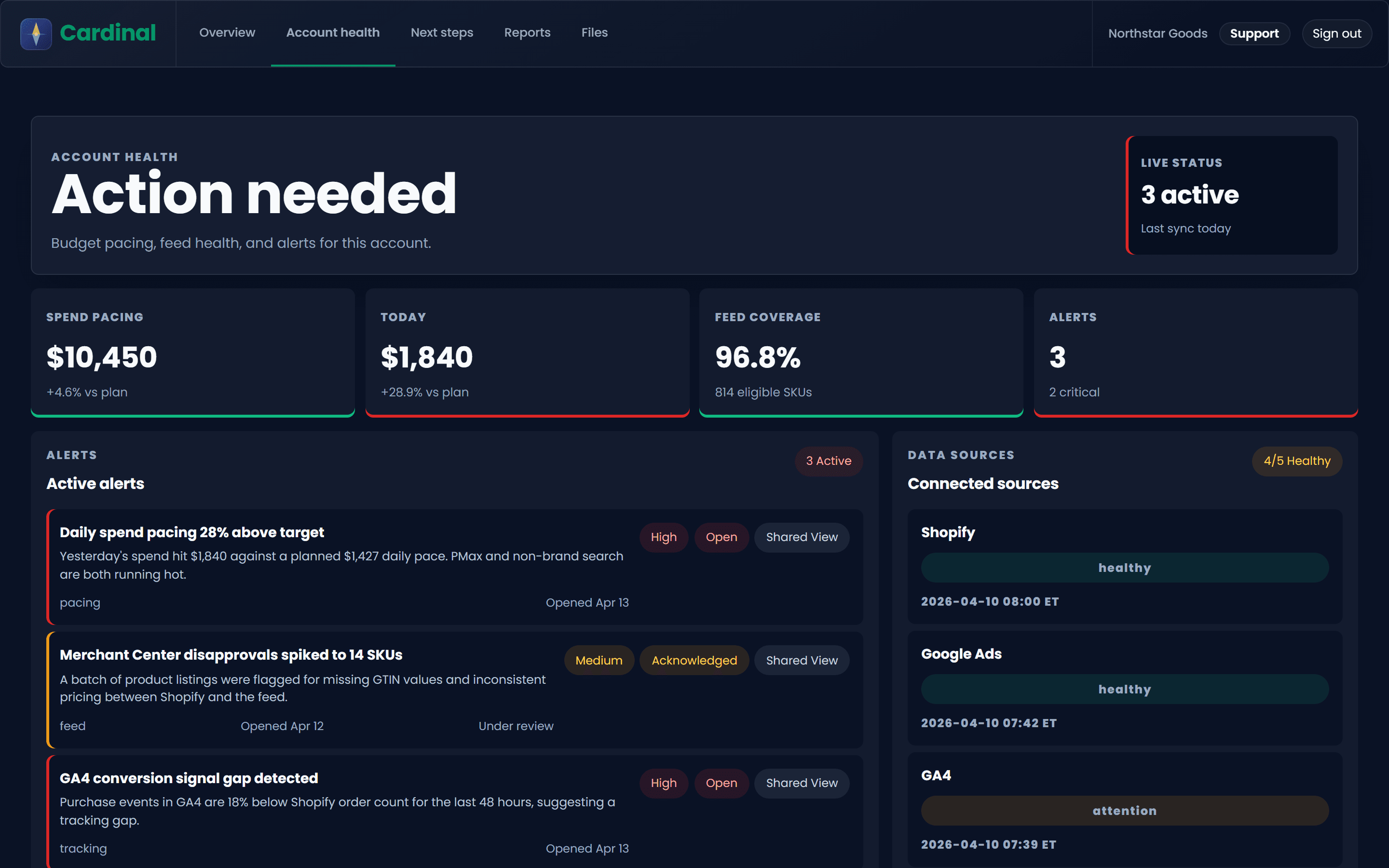The height and width of the screenshot is (868, 1389).
Task: Open the Daily spend pacing alert title
Action: (x=191, y=532)
